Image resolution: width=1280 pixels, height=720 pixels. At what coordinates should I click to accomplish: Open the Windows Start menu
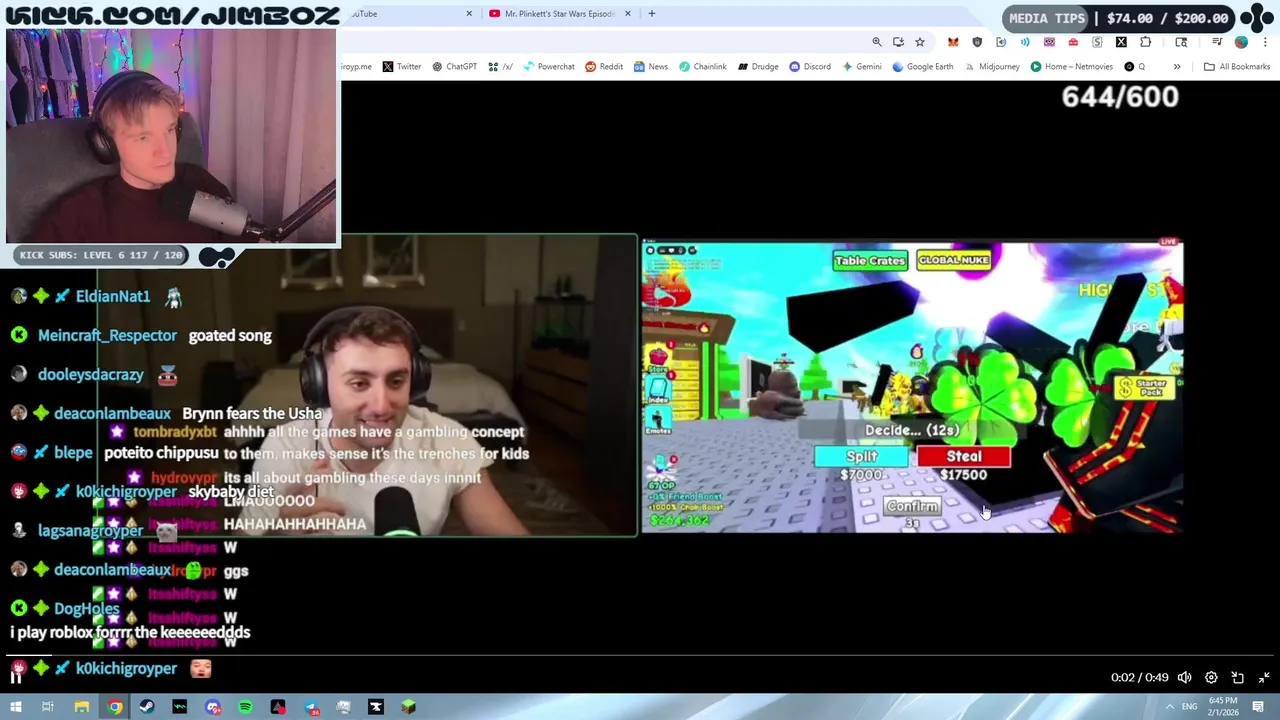tap(15, 707)
